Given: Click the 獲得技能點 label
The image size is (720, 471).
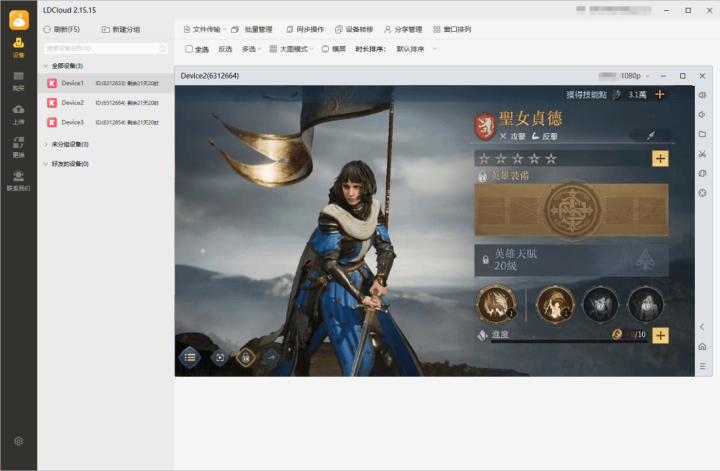Looking at the screenshot, I should tap(586, 95).
